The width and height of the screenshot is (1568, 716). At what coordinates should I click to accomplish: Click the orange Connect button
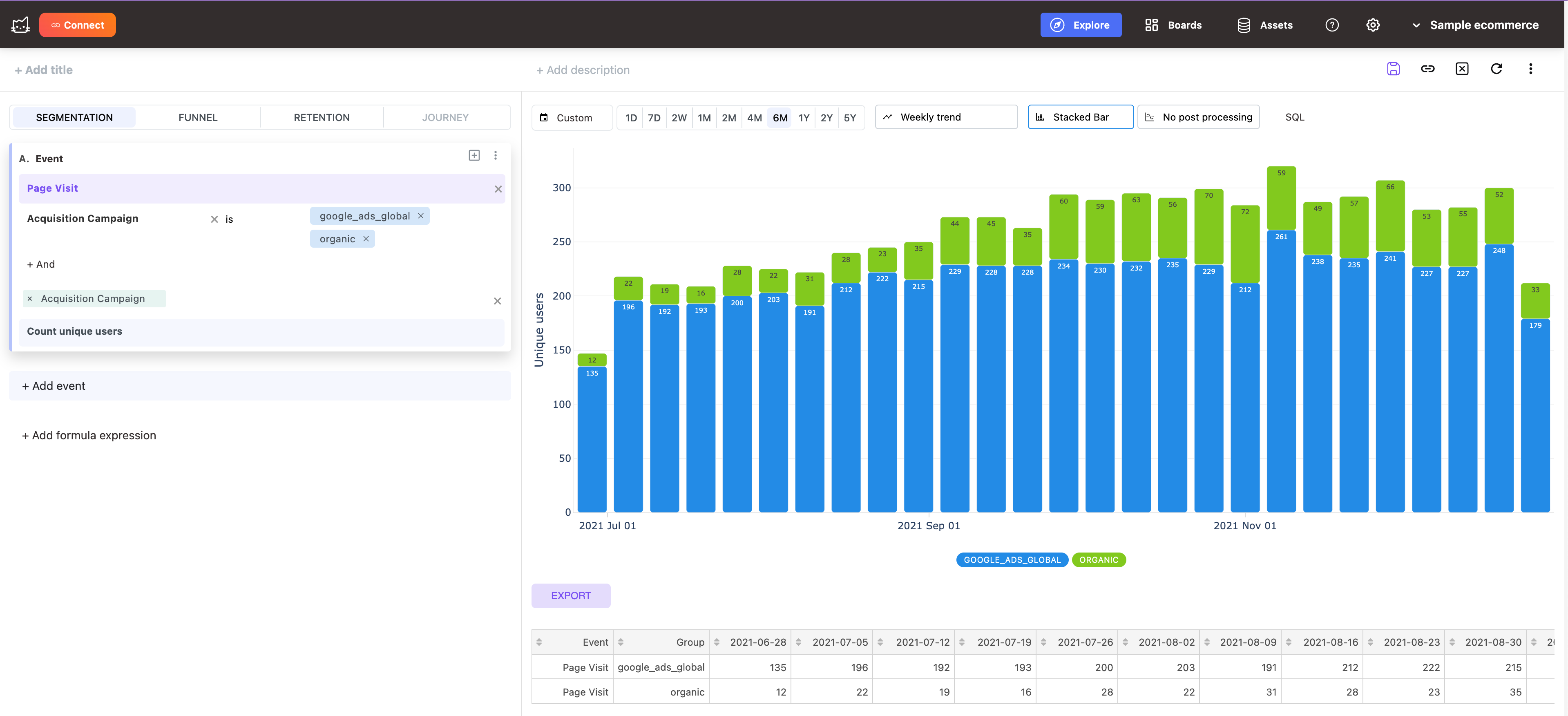tap(77, 25)
